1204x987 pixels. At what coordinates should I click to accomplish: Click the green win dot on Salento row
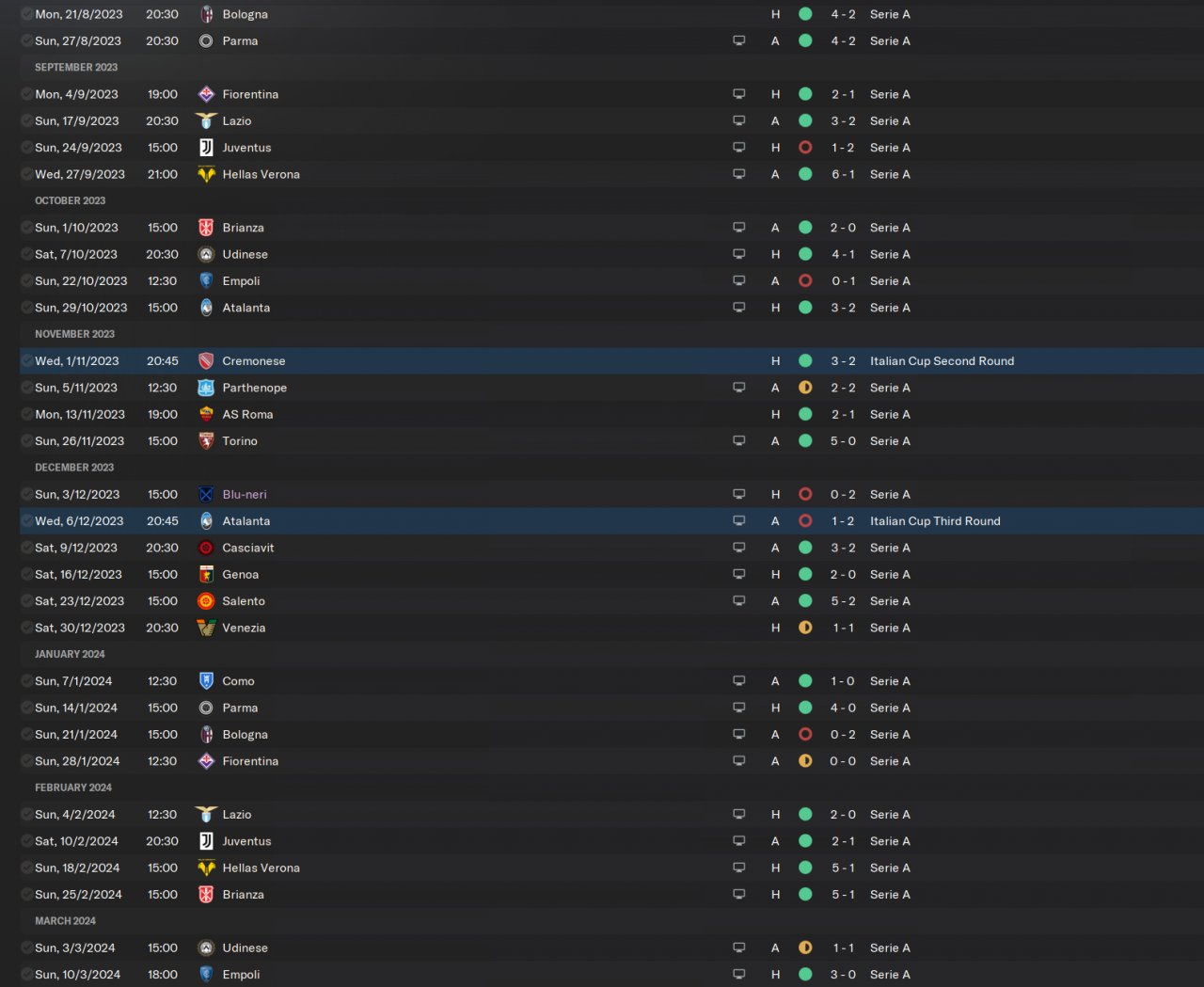coord(805,601)
